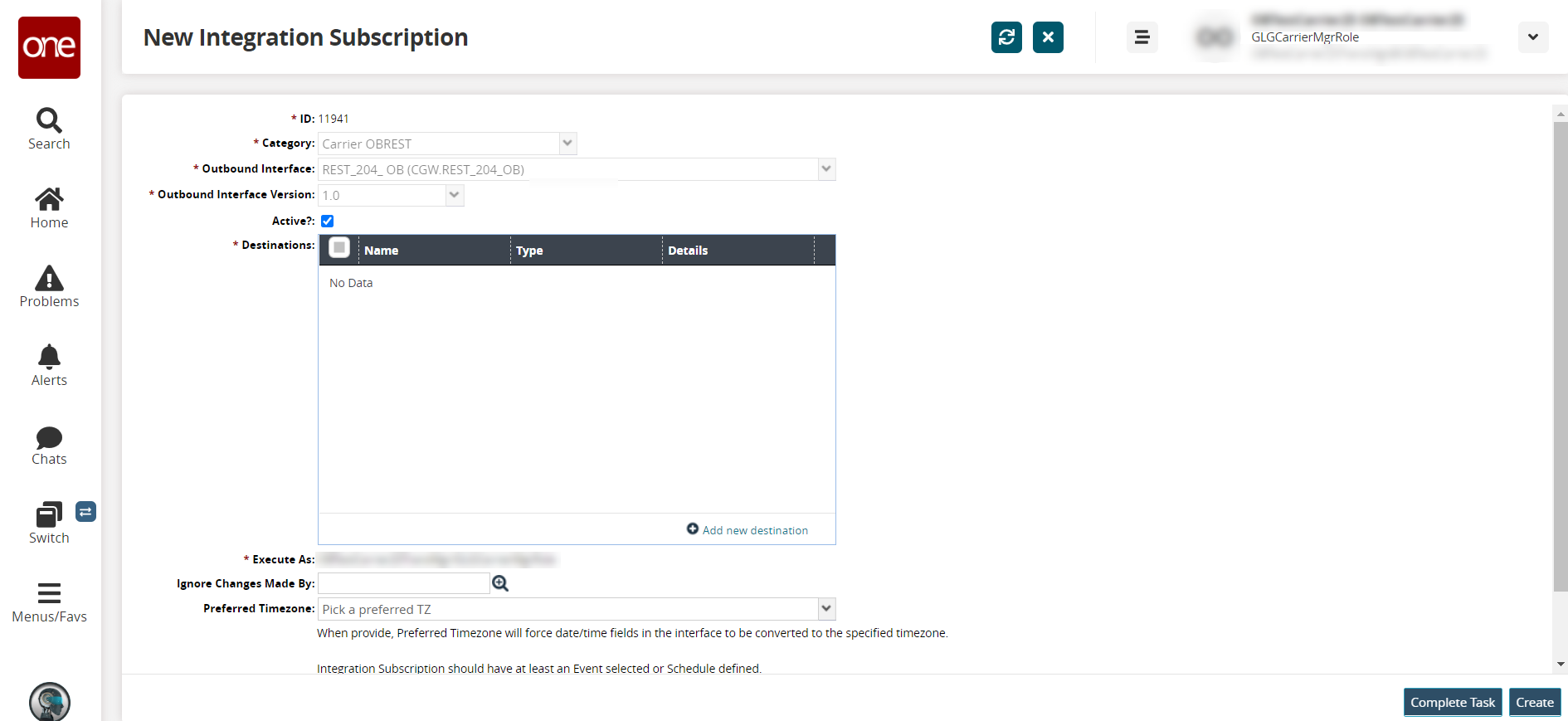The width and height of the screenshot is (1568, 721).
Task: Open the Category dropdown
Action: (x=567, y=144)
